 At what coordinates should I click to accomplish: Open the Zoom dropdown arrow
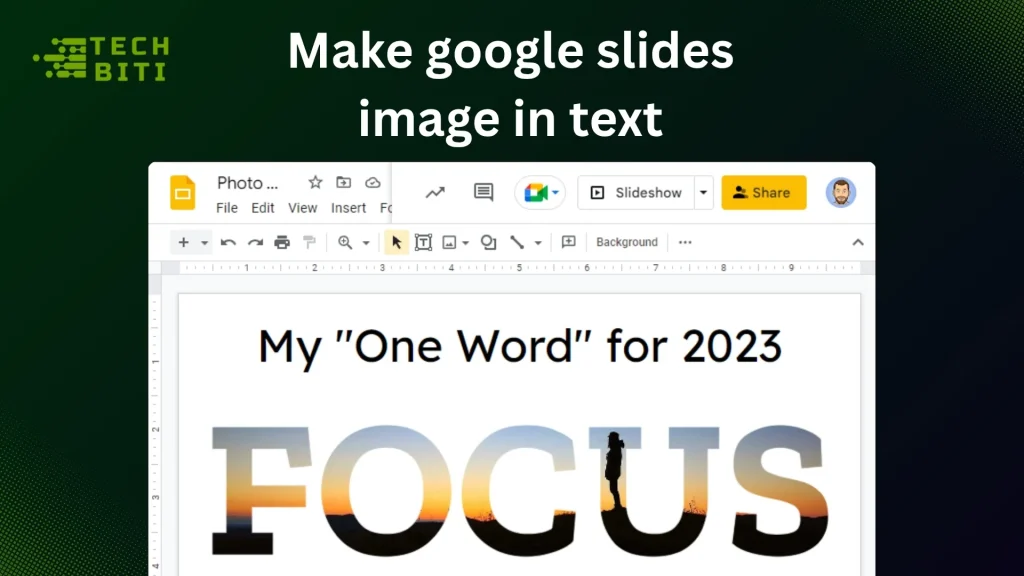(x=366, y=242)
